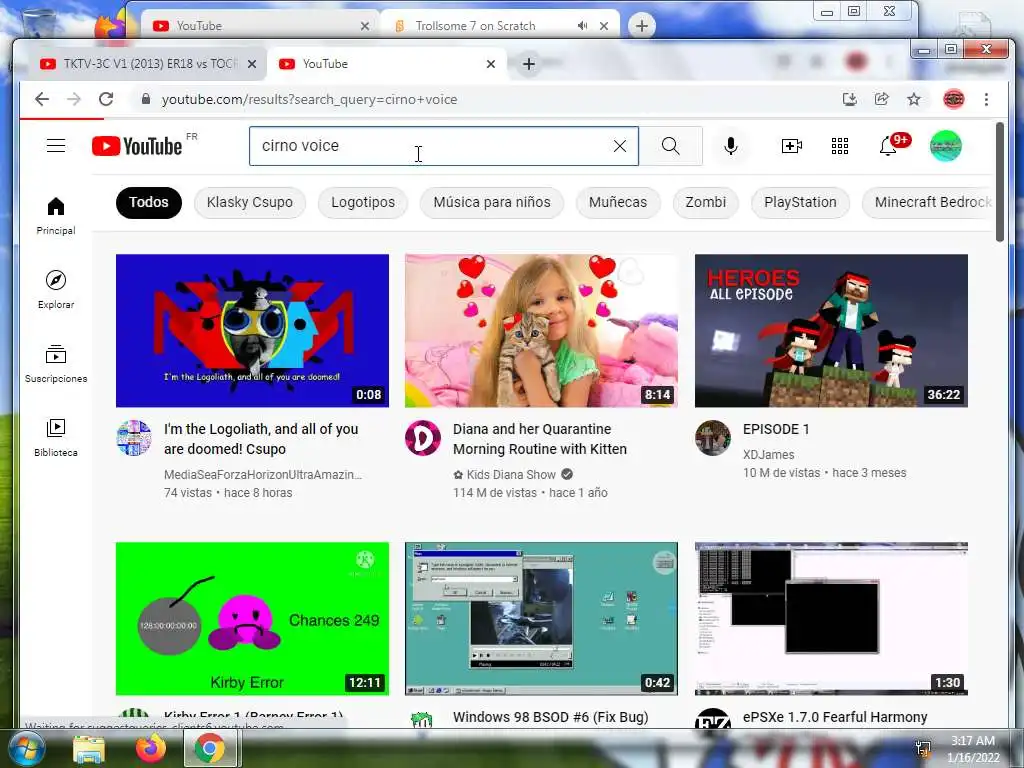This screenshot has height=768, width=1024.
Task: Select the Música para niños chip
Action: coord(492,202)
